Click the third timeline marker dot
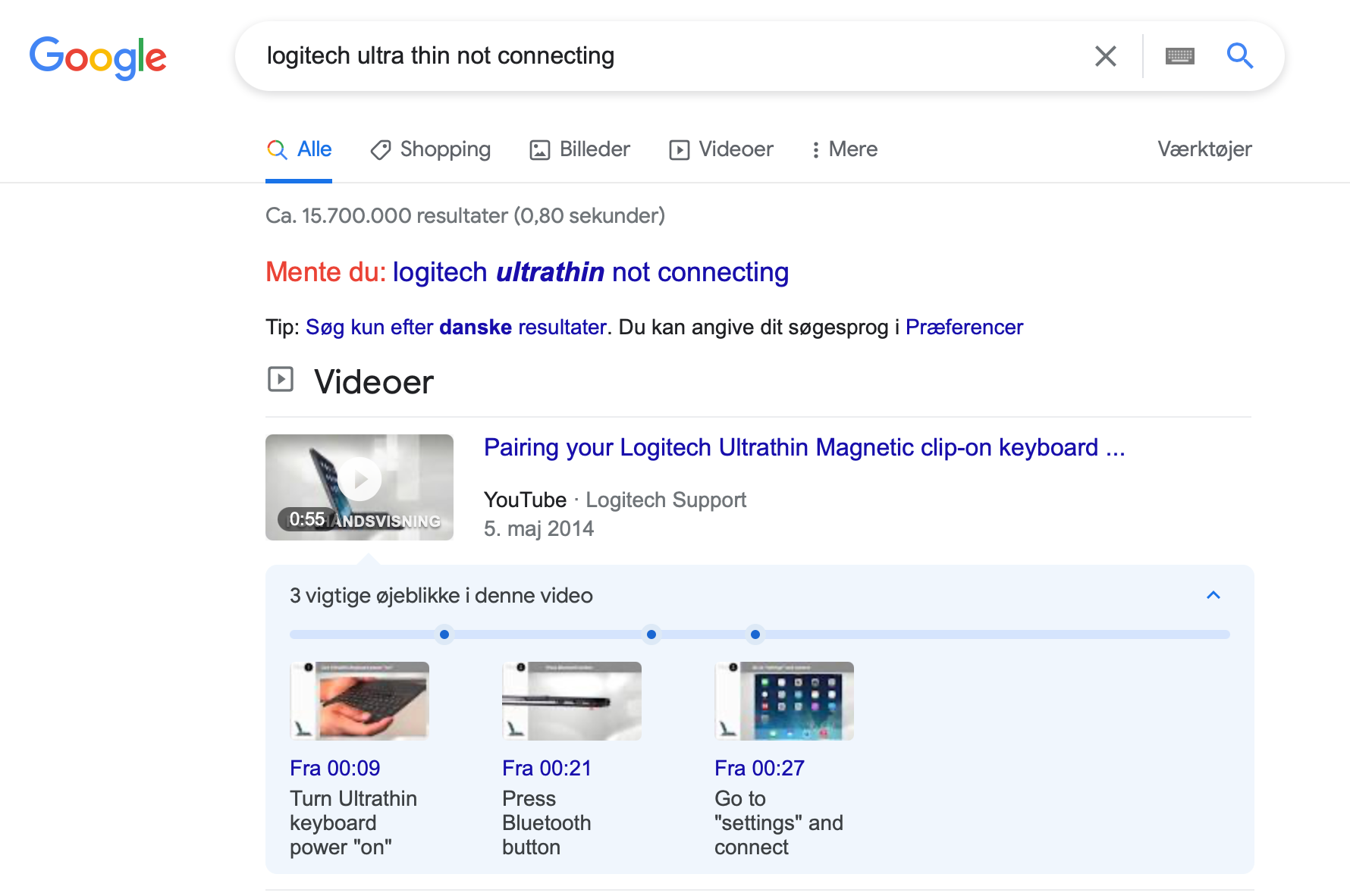This screenshot has width=1350, height=896. tap(755, 634)
